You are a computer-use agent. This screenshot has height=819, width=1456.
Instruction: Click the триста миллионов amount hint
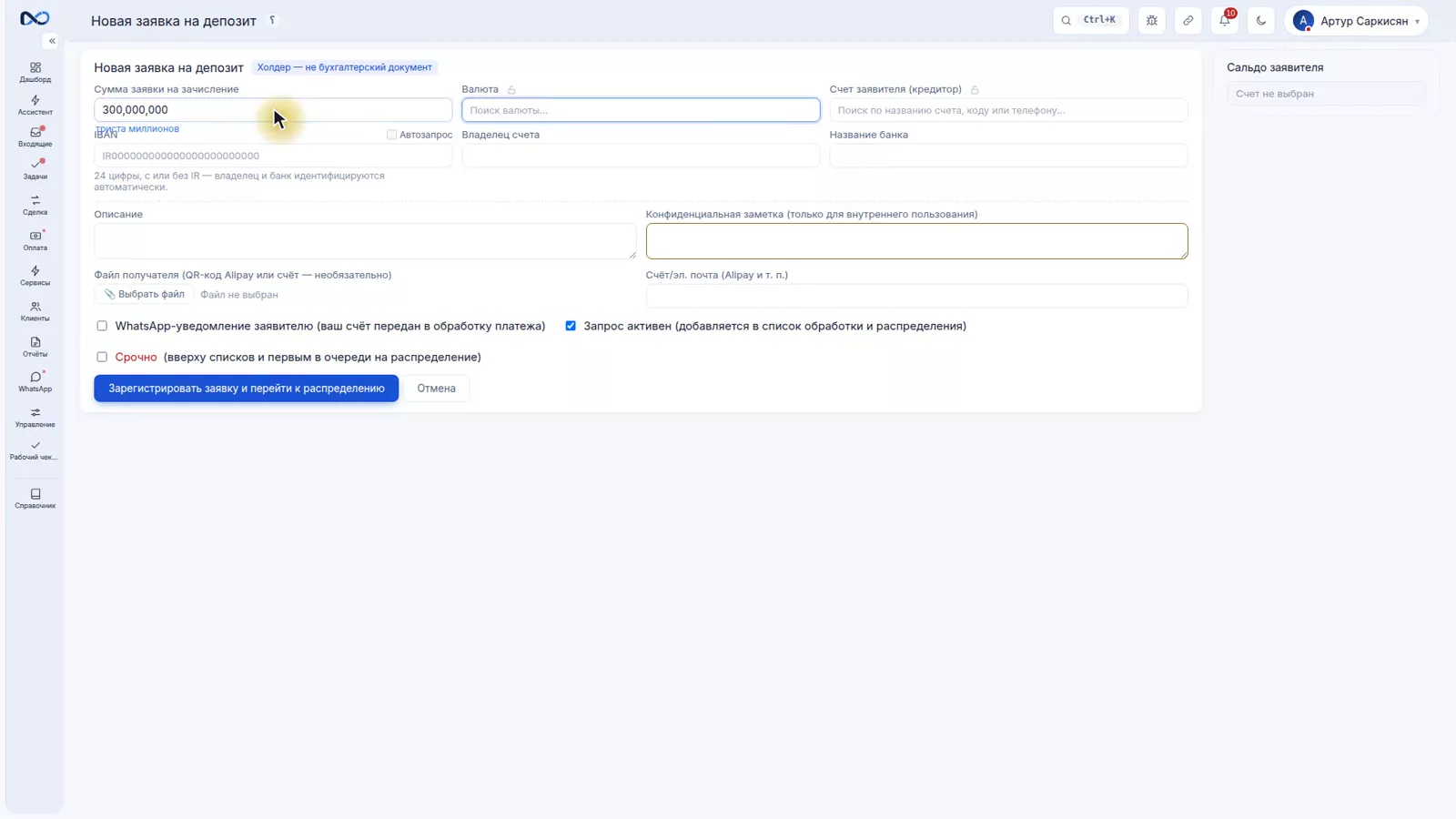[x=137, y=129]
